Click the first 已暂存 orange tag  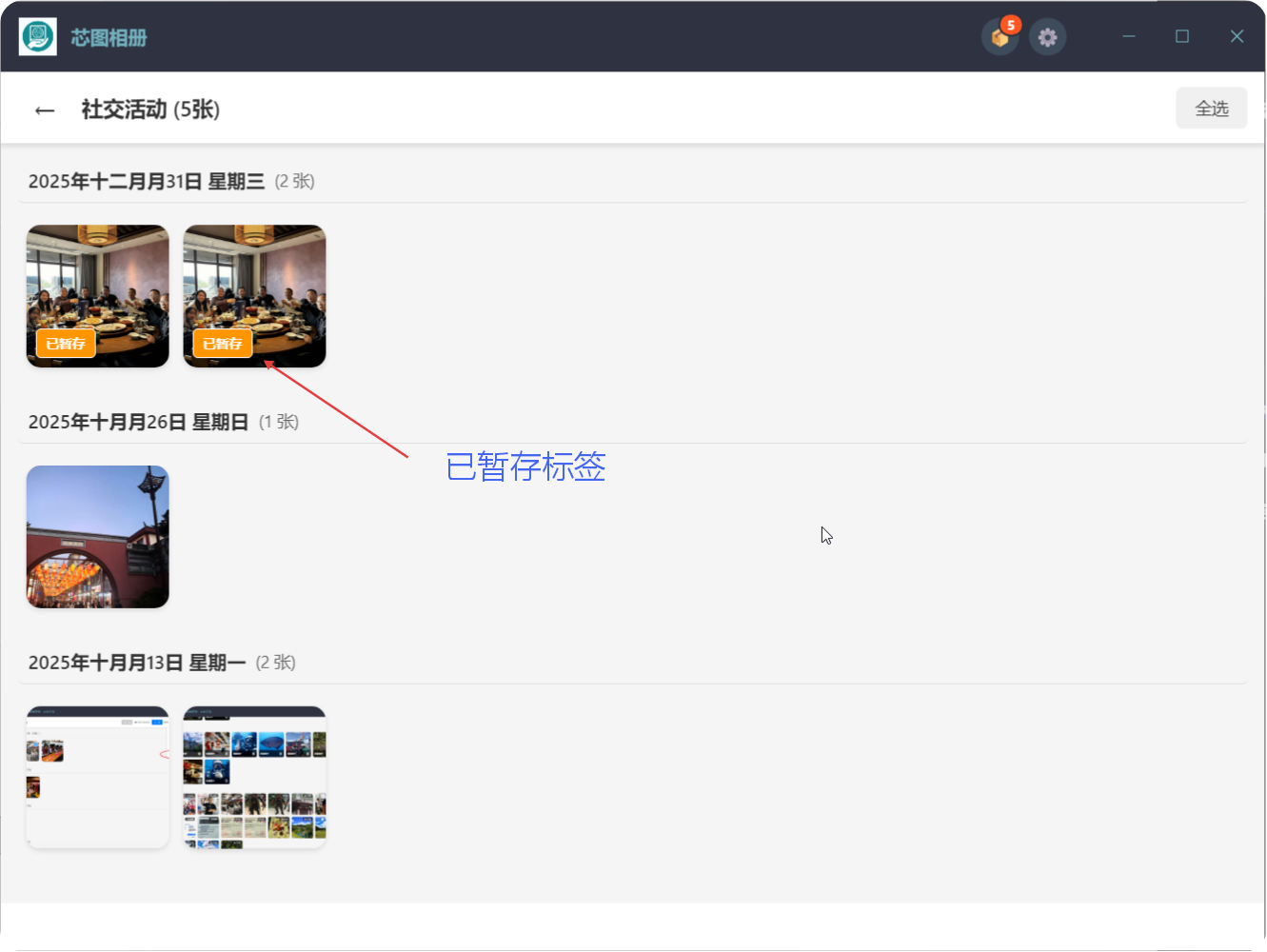(64, 344)
